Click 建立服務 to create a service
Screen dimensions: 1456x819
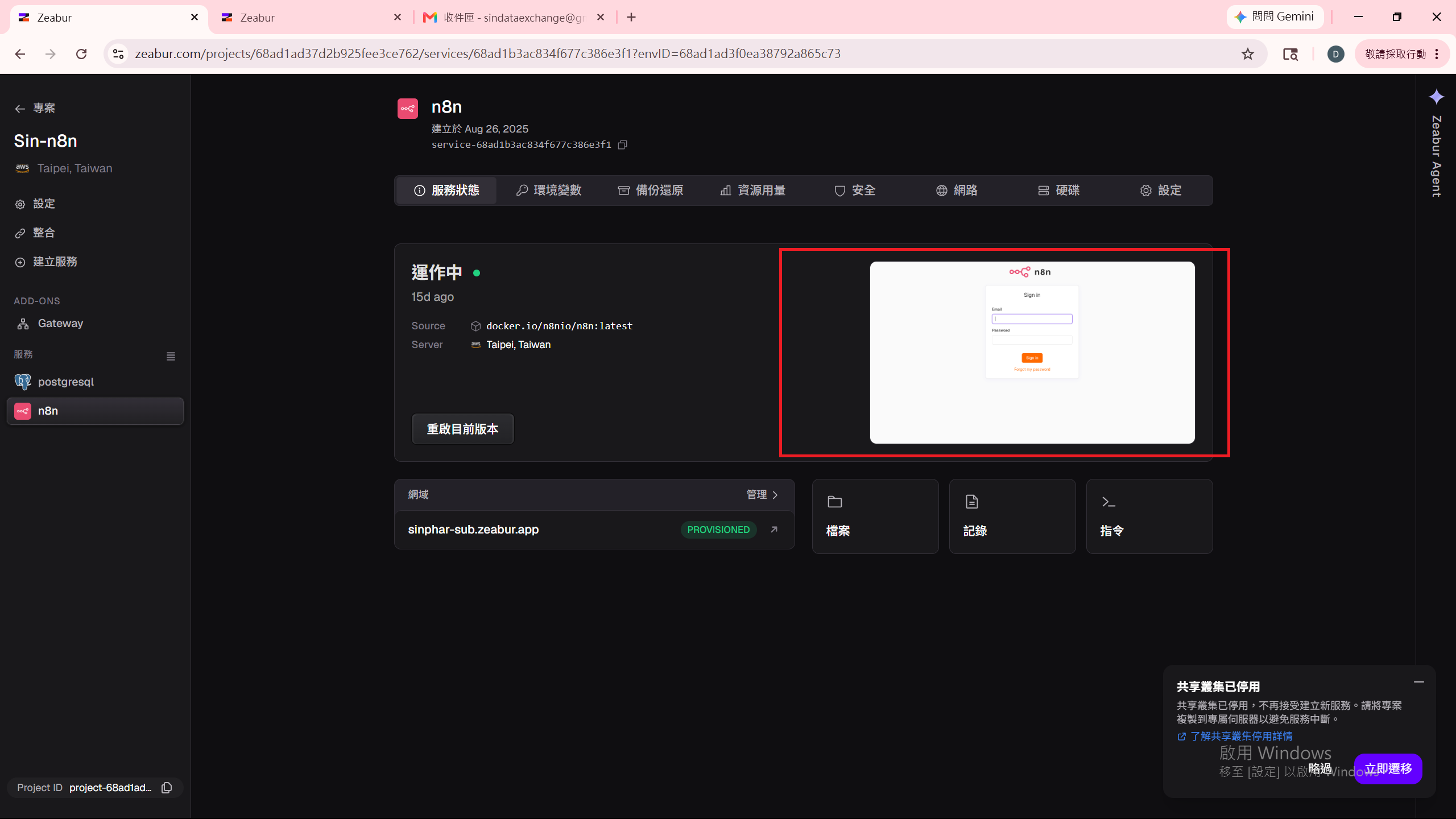pyautogui.click(x=45, y=262)
